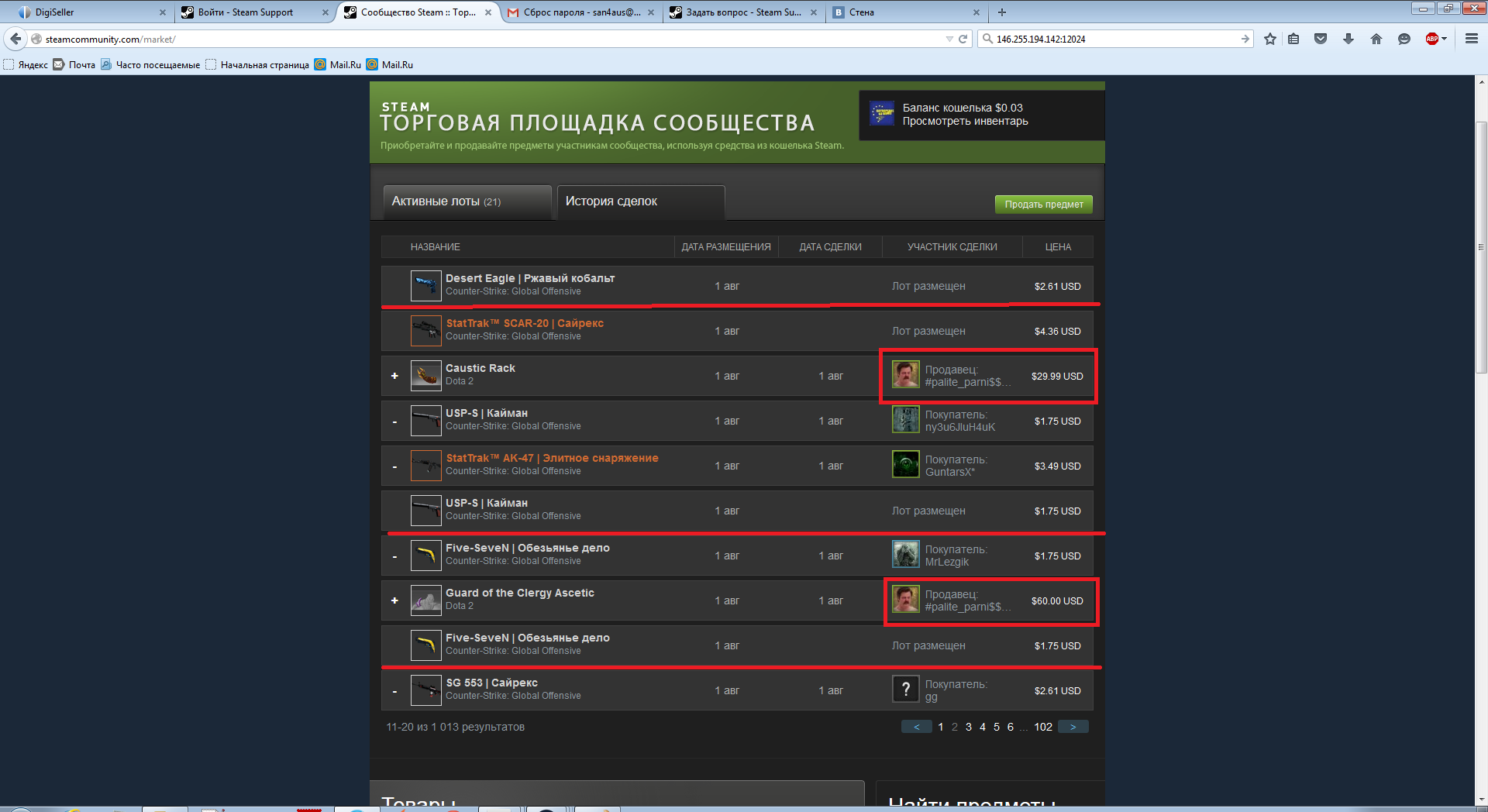Click the page vertical scrollbar thumb
The height and width of the screenshot is (812, 1488).
[x=1481, y=248]
